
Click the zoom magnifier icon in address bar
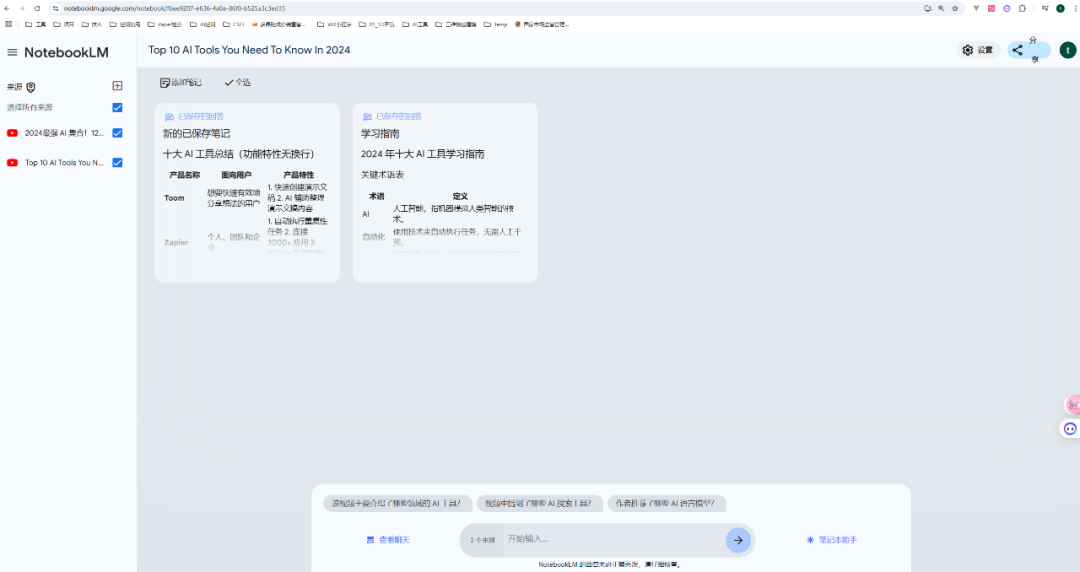941,8
